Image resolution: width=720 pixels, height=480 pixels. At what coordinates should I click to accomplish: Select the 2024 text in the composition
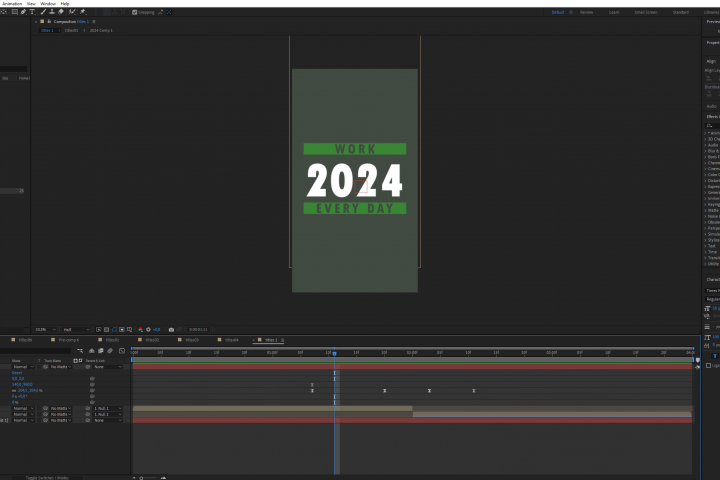[354, 180]
